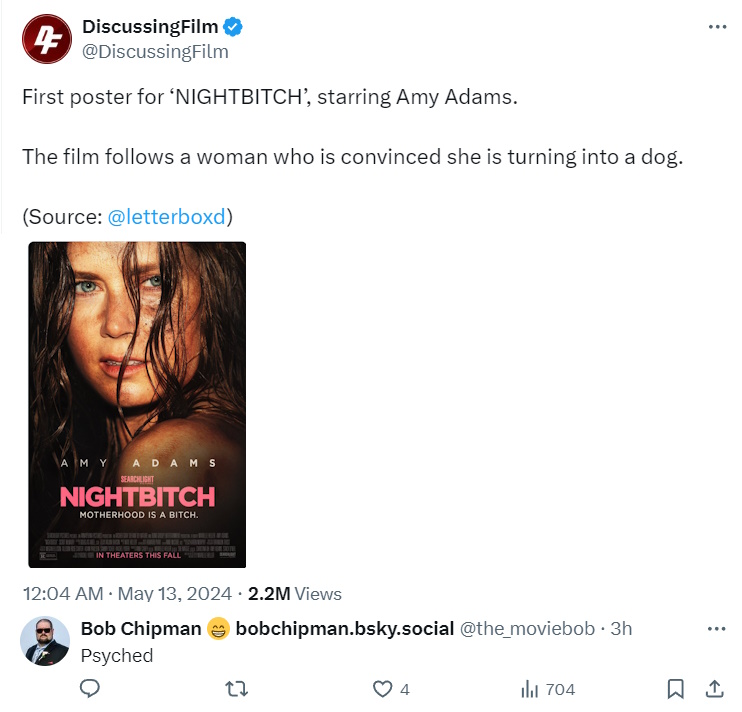Go to the @DiscussingFilm handle
The image size is (742, 712).
click(x=155, y=51)
